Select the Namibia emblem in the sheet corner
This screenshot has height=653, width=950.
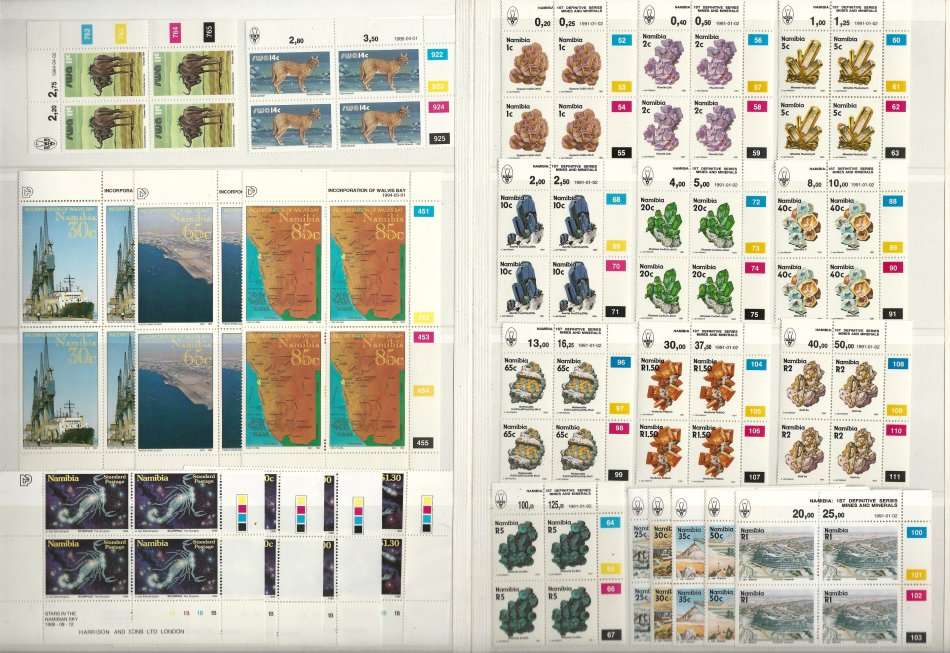tap(512, 14)
